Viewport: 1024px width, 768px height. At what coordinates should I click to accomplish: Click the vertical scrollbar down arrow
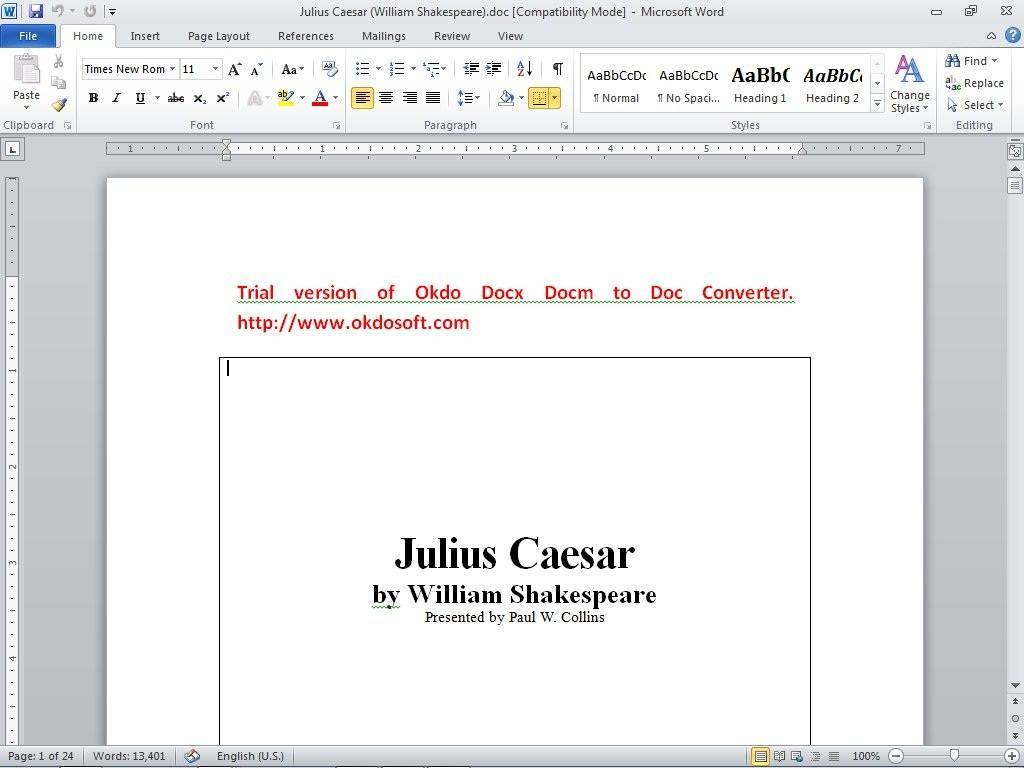click(1015, 685)
